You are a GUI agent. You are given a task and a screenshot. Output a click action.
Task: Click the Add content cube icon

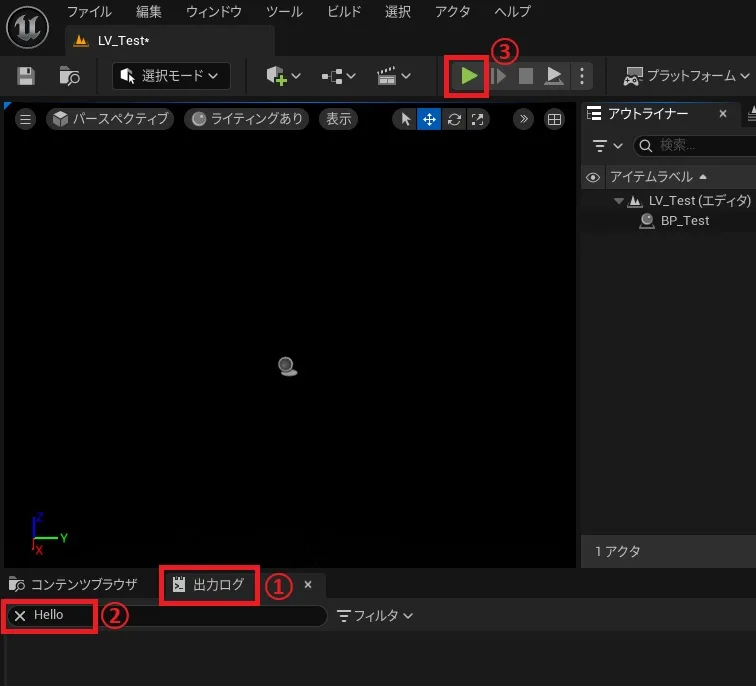(284, 76)
